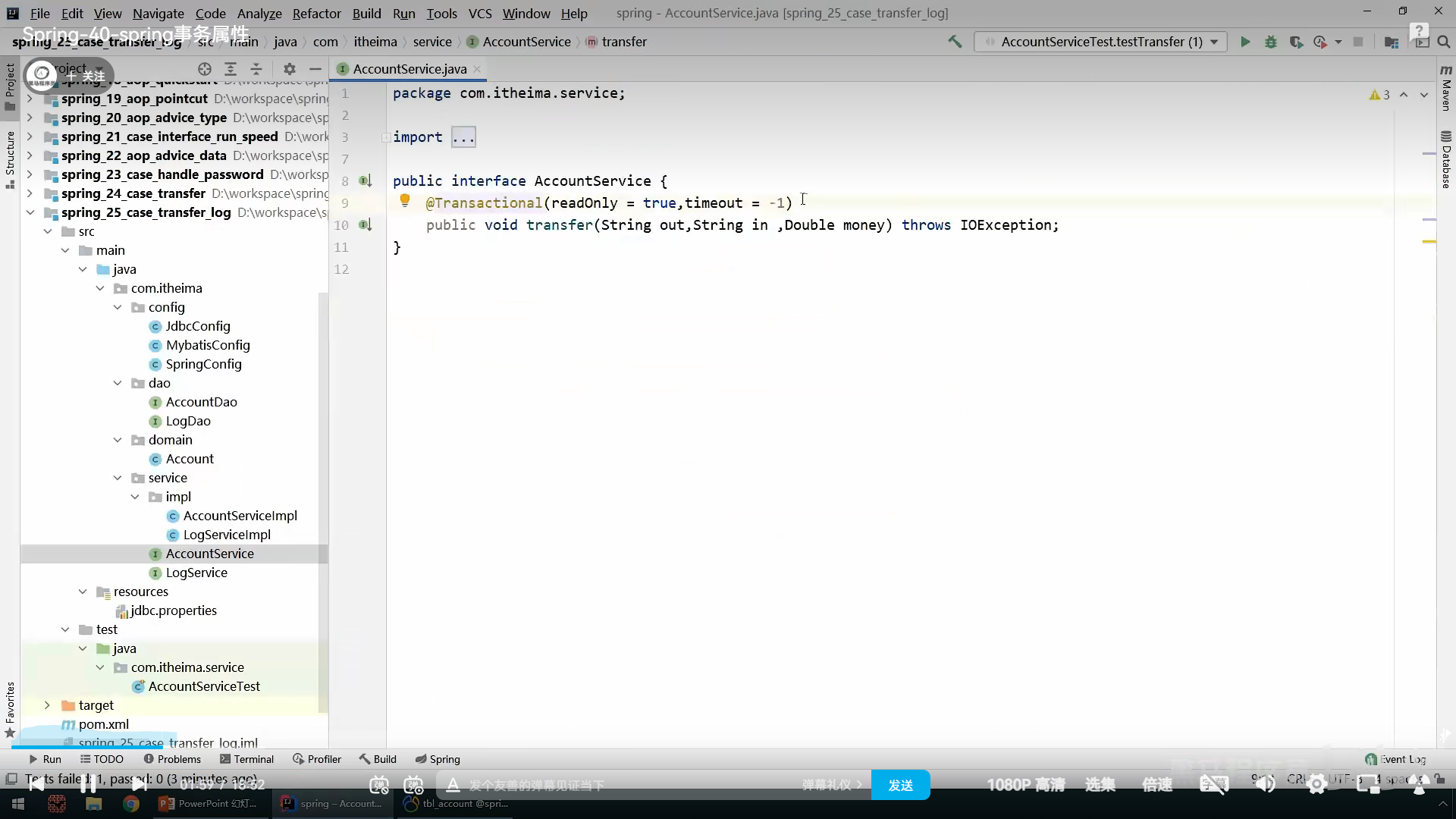Click the yellow intention bulb on line 9
The image size is (1456, 819).
click(x=405, y=200)
